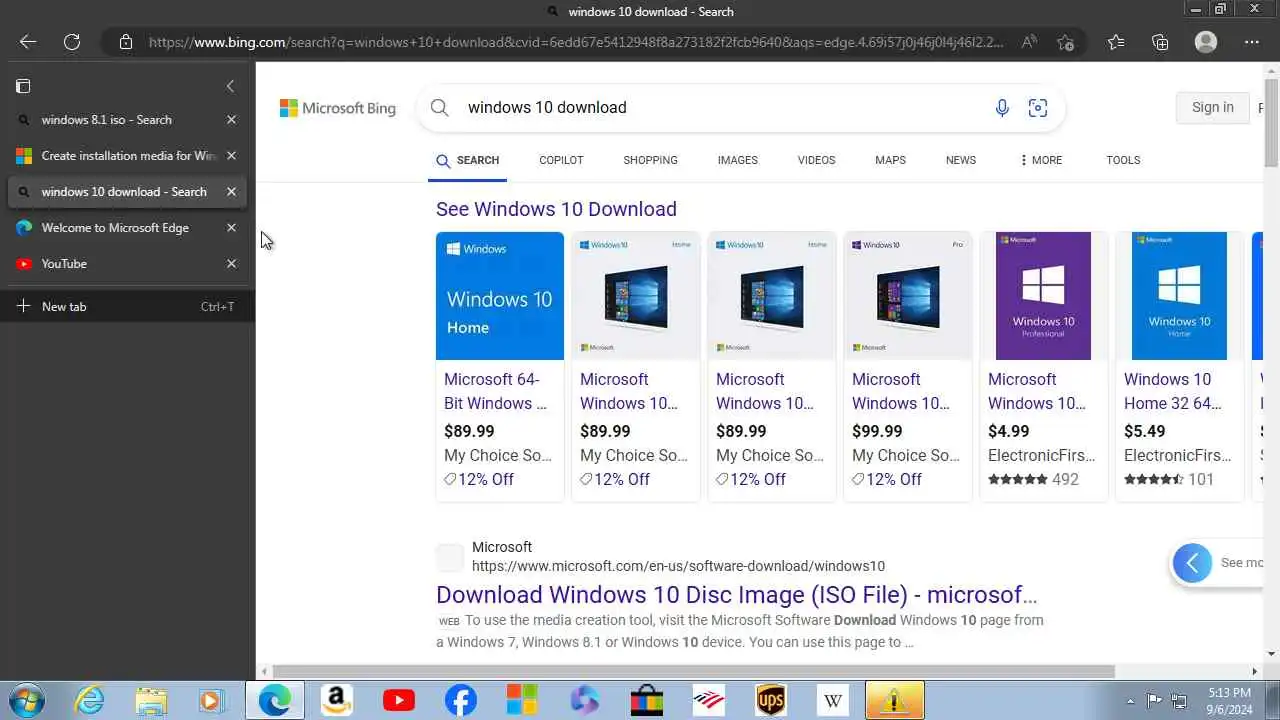
Task: Start voice search with microphone
Action: pos(1002,108)
